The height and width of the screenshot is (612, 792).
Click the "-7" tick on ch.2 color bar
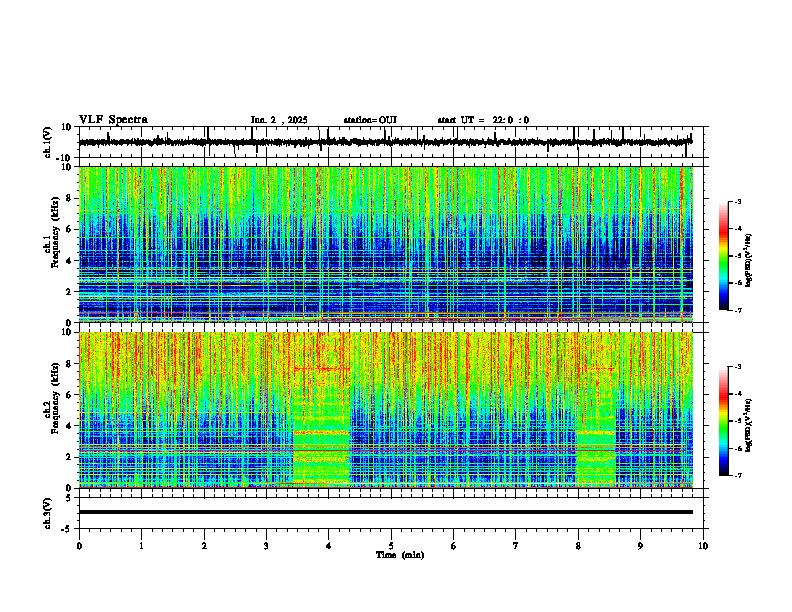click(x=738, y=475)
